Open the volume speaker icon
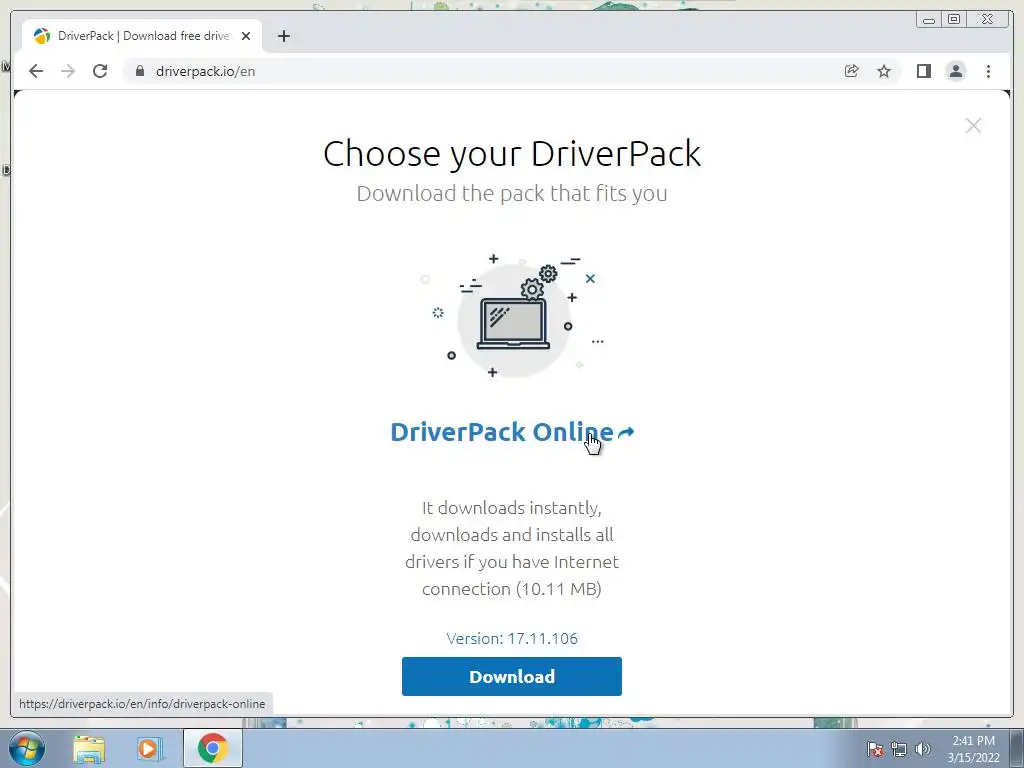The width and height of the screenshot is (1024, 768). 923,749
